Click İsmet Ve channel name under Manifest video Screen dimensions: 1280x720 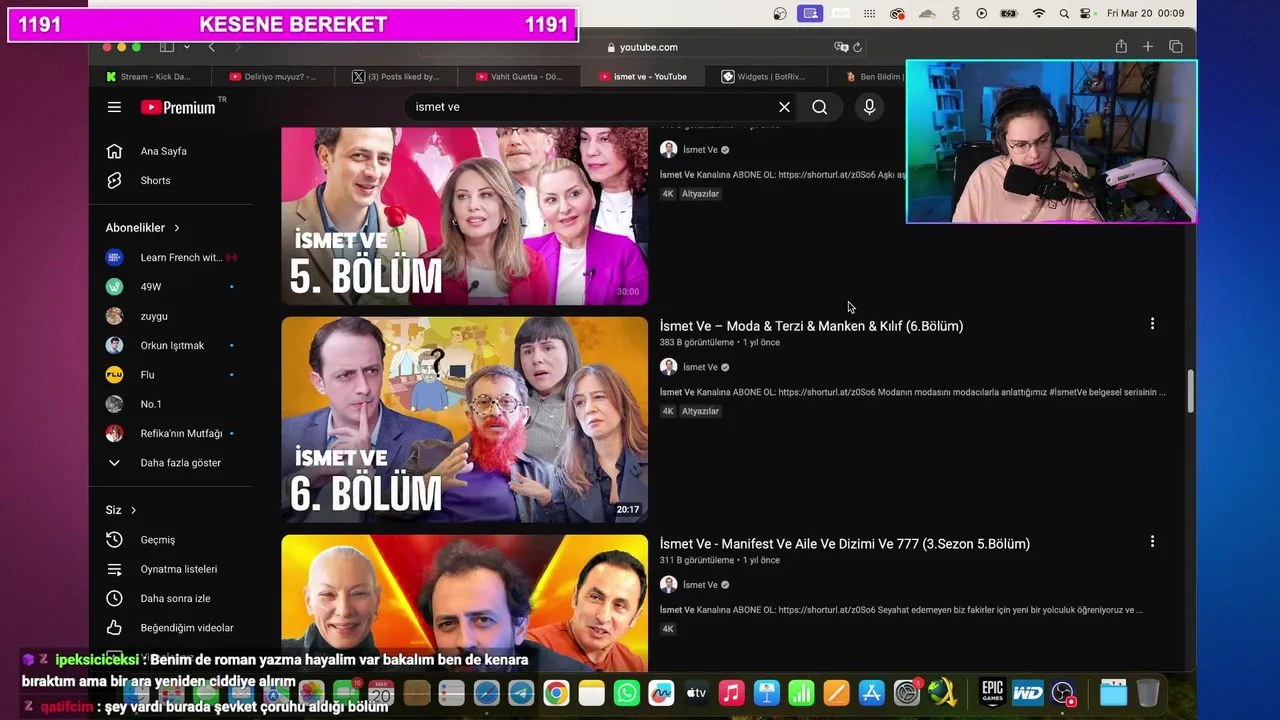[x=700, y=585]
